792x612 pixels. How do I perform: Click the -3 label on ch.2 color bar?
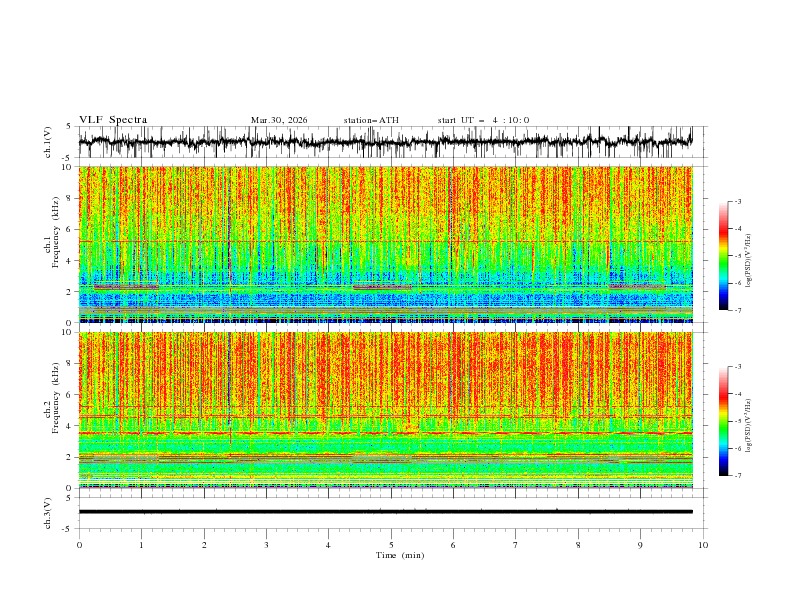[x=737, y=367]
